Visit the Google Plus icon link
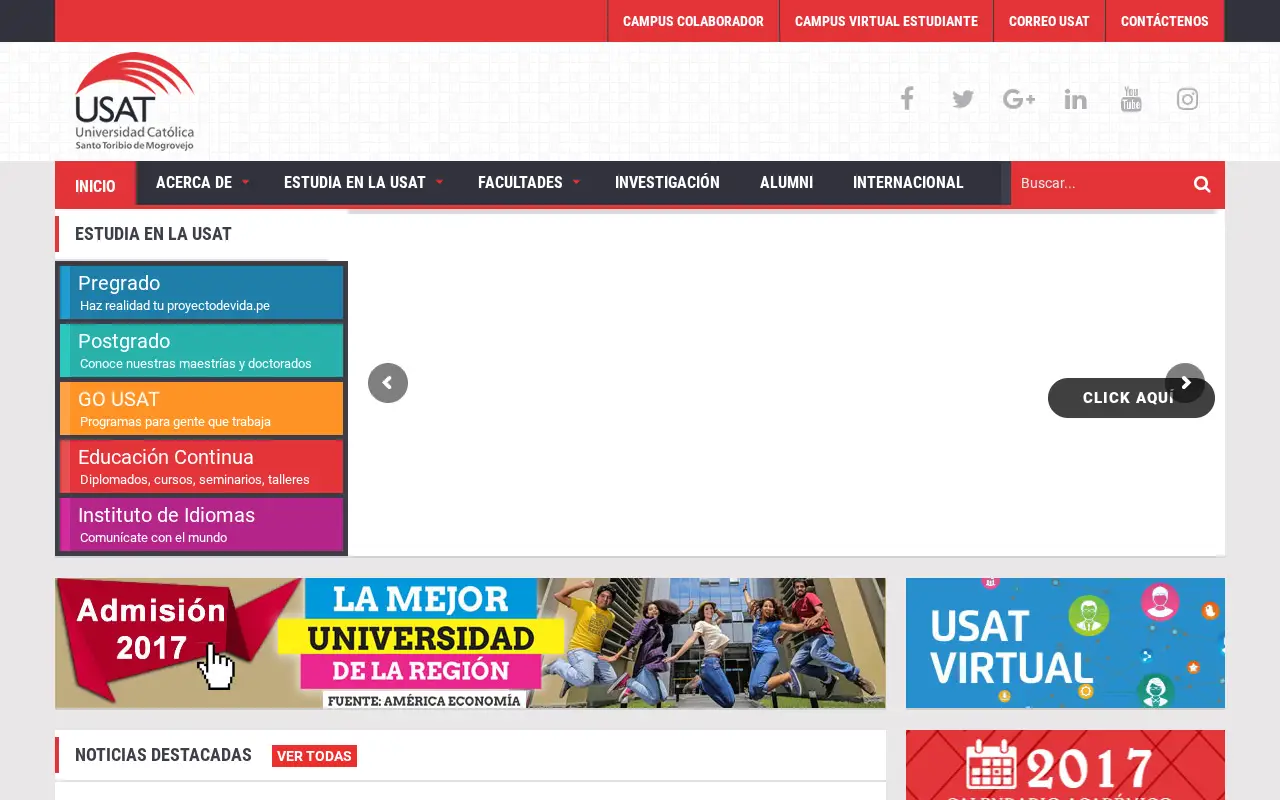This screenshot has width=1280, height=800. pos(1019,99)
